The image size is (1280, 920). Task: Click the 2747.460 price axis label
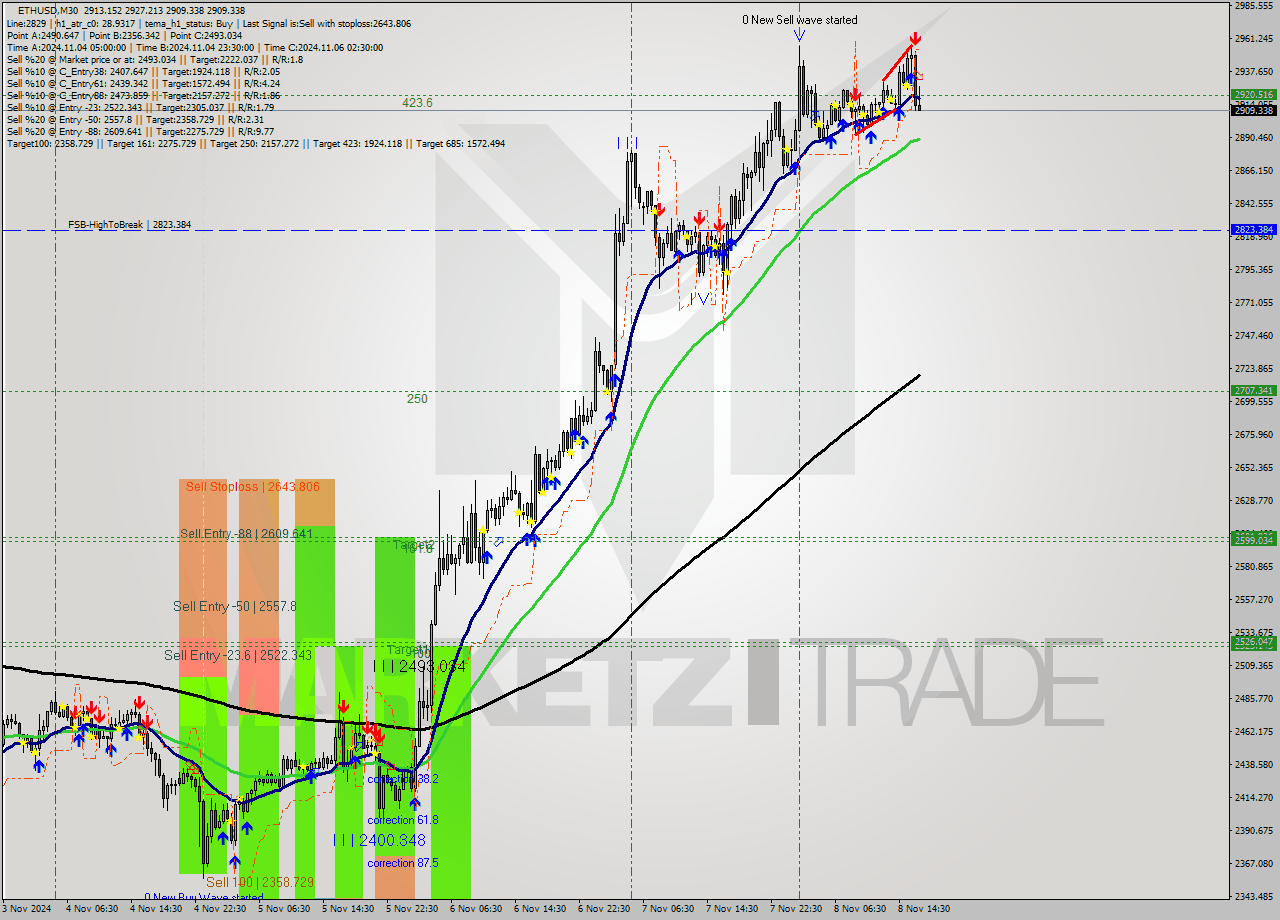(x=1254, y=336)
